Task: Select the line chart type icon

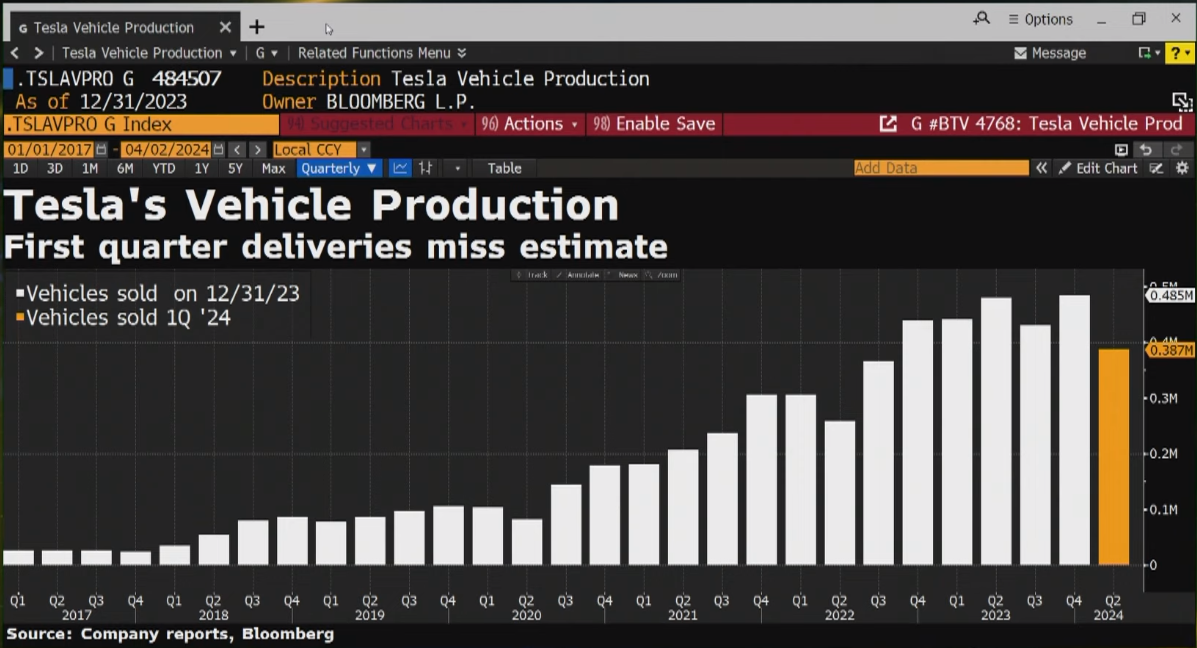Action: [399, 168]
